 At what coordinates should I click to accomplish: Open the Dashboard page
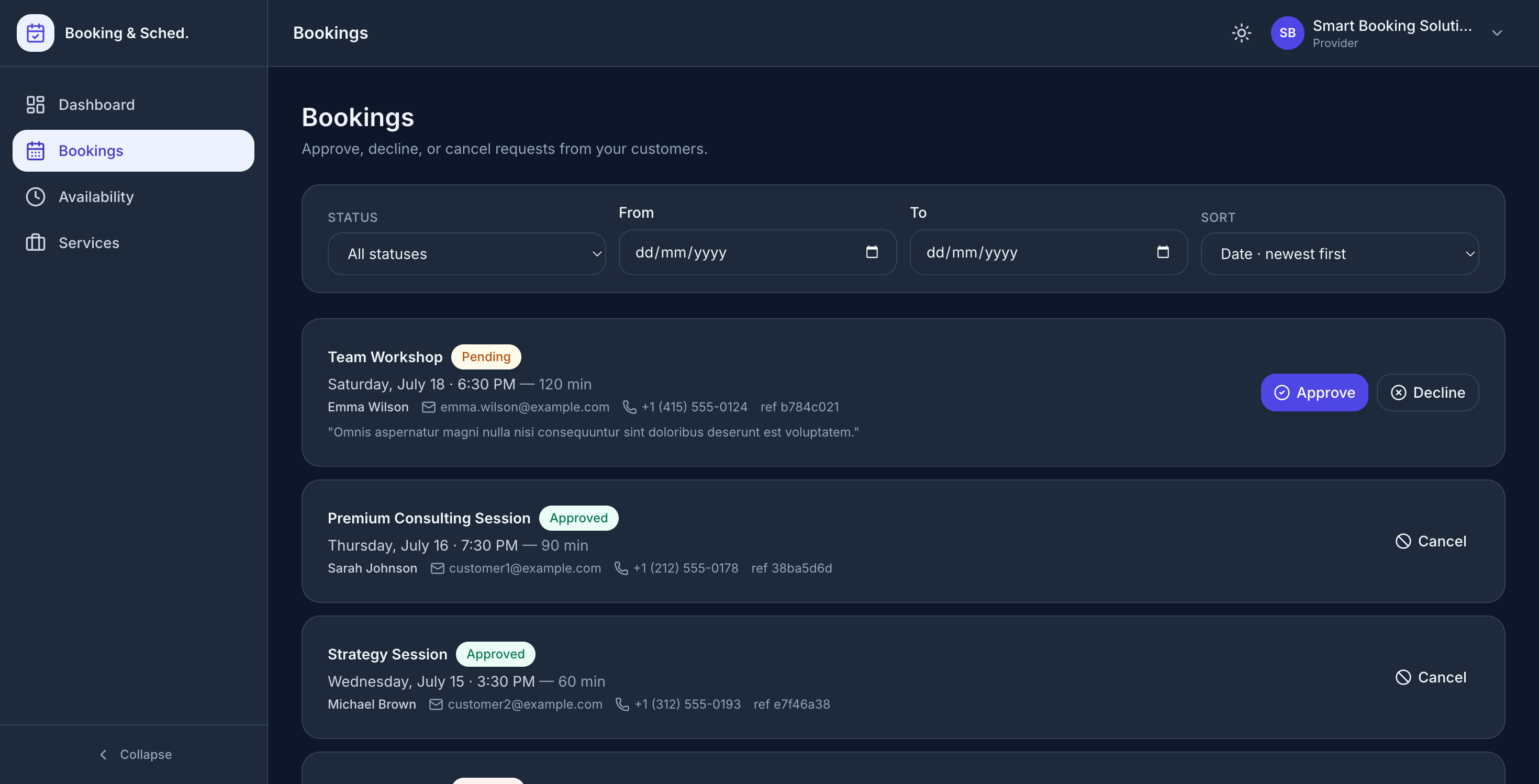[133, 105]
